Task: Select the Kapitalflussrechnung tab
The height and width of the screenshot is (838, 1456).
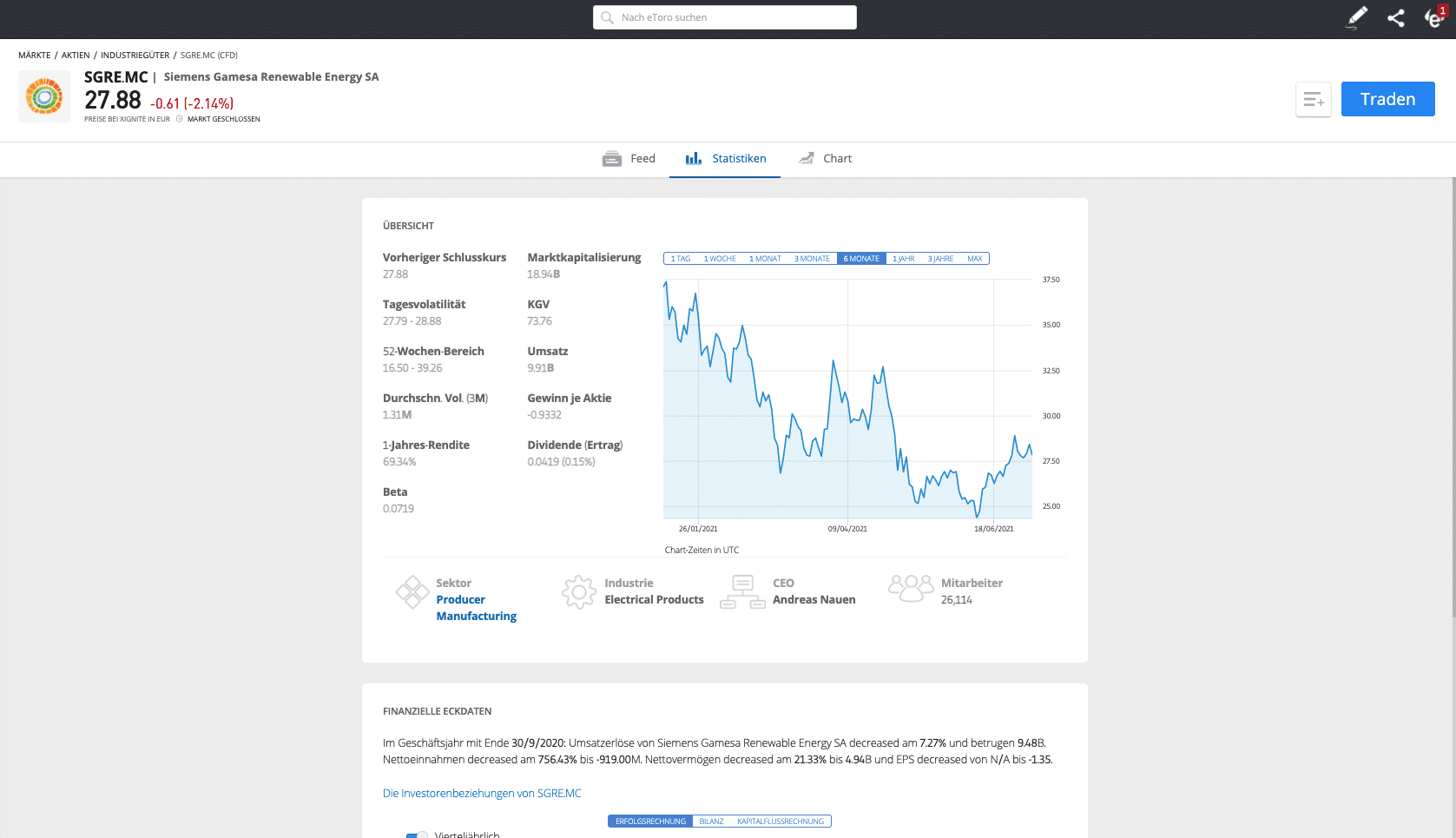Action: tap(781, 822)
